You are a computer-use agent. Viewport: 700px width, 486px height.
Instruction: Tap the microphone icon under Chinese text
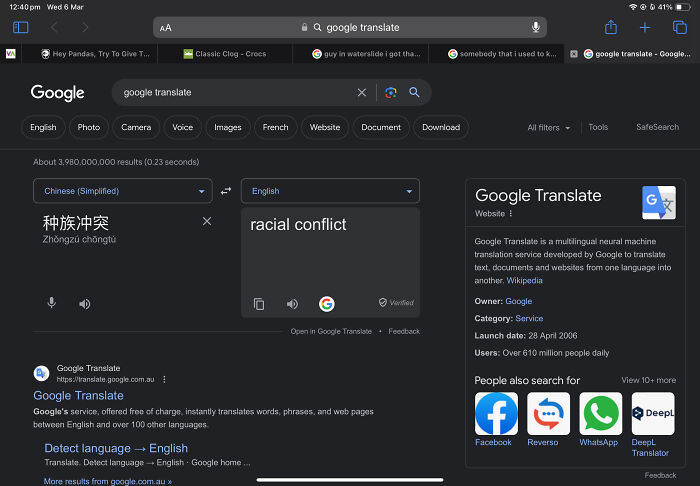point(52,303)
